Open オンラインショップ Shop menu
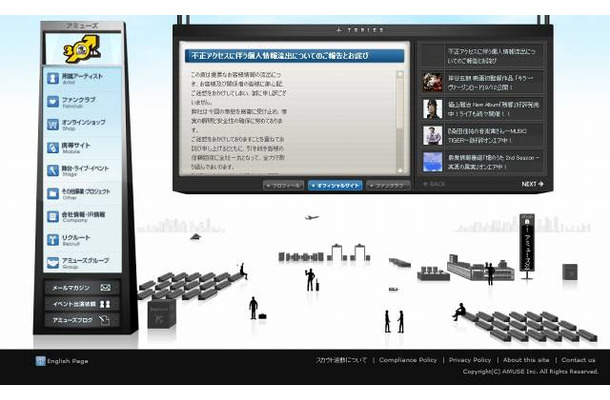 [x=82, y=125]
